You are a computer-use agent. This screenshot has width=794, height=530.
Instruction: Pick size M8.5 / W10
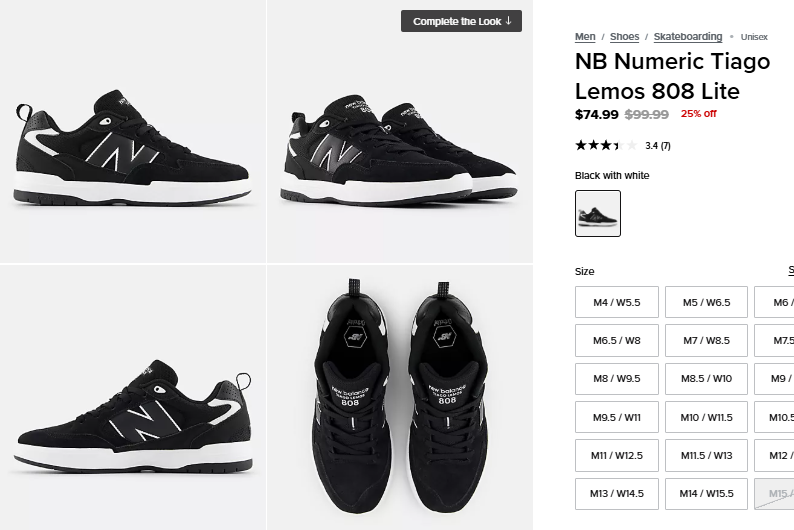tap(706, 379)
